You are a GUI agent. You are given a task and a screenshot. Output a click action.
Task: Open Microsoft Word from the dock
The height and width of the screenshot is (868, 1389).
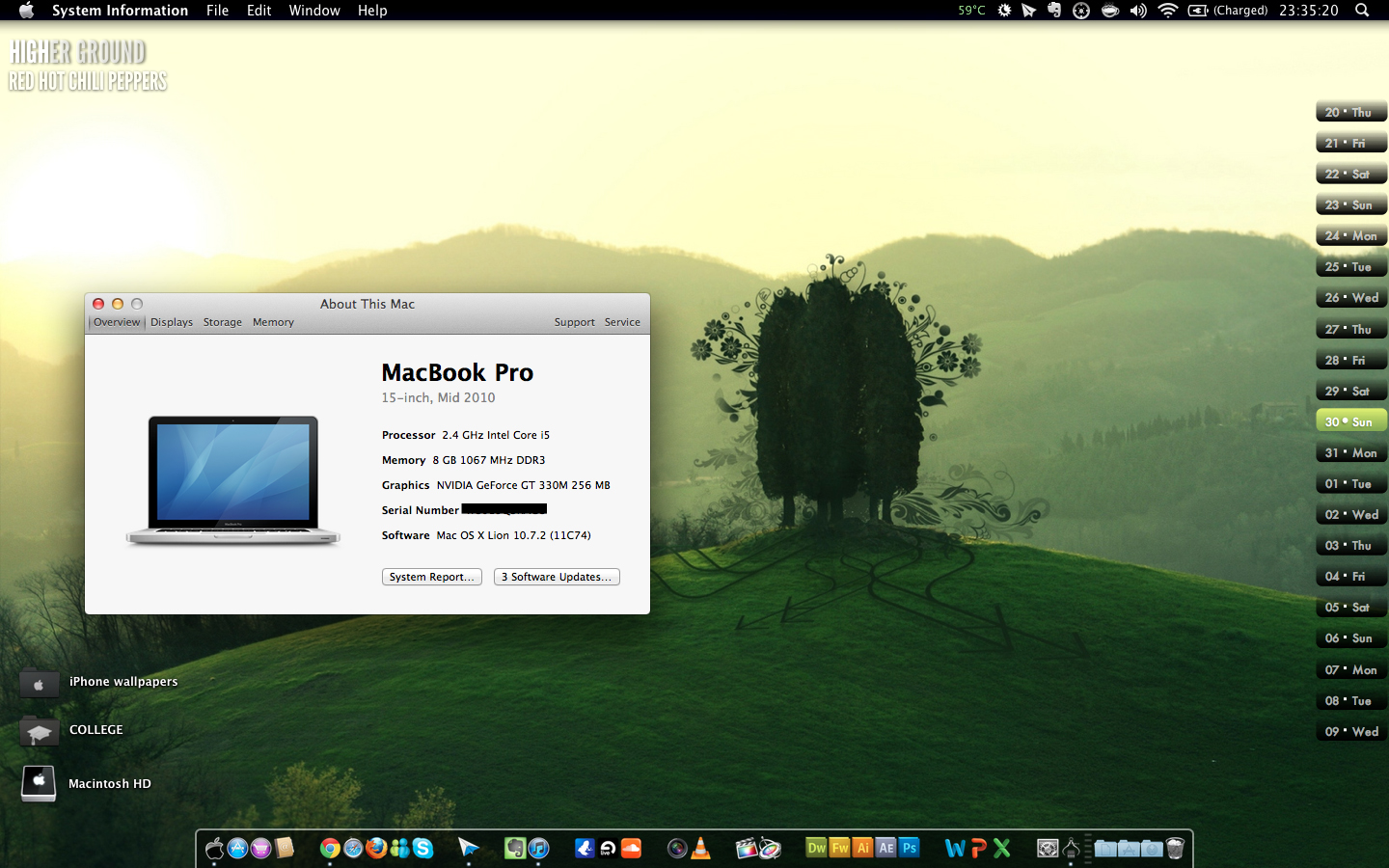pos(955,848)
